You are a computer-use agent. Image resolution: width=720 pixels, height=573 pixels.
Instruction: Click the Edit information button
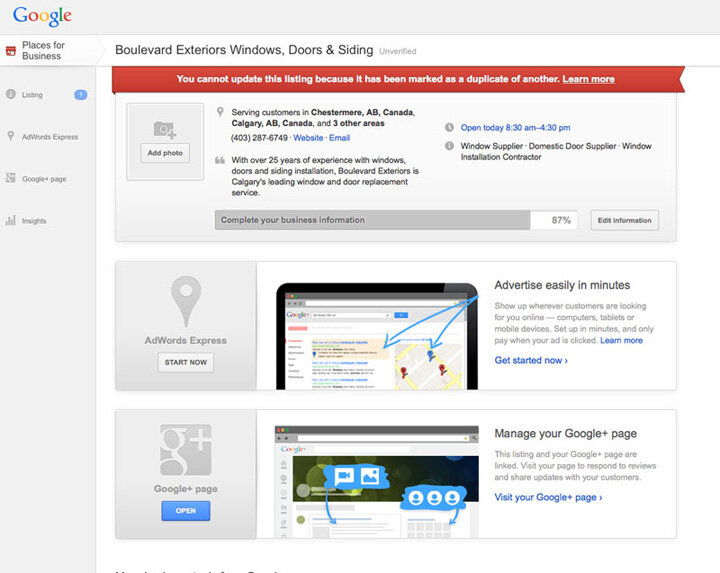pyautogui.click(x=624, y=220)
